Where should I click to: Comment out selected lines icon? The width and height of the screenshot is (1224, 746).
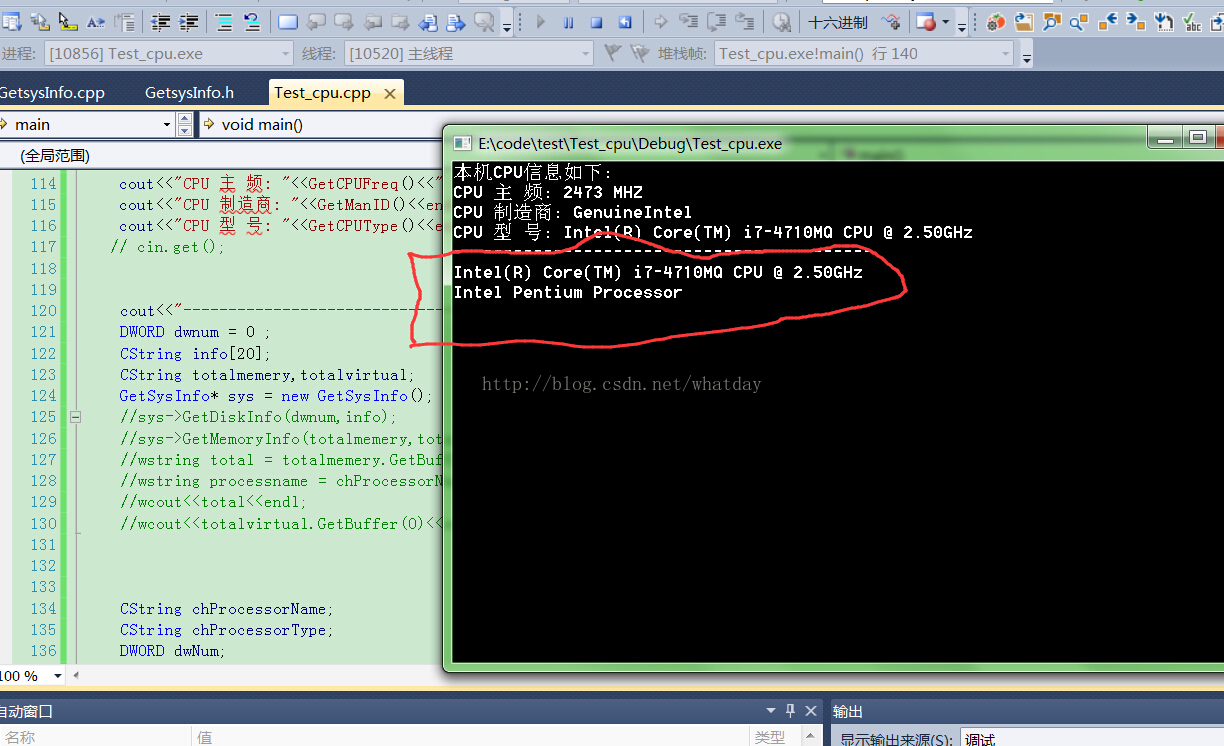click(224, 22)
